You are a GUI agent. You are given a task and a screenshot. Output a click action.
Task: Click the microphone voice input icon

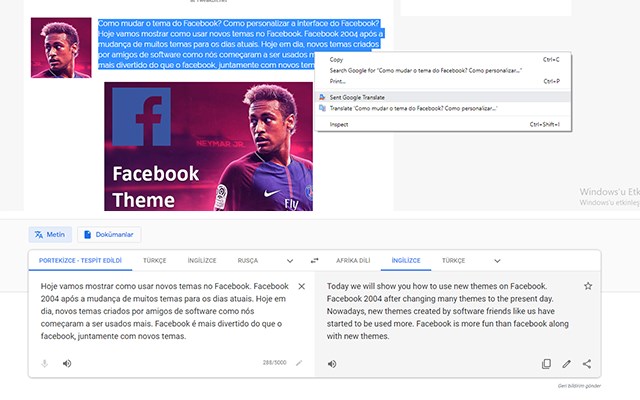pos(44,363)
